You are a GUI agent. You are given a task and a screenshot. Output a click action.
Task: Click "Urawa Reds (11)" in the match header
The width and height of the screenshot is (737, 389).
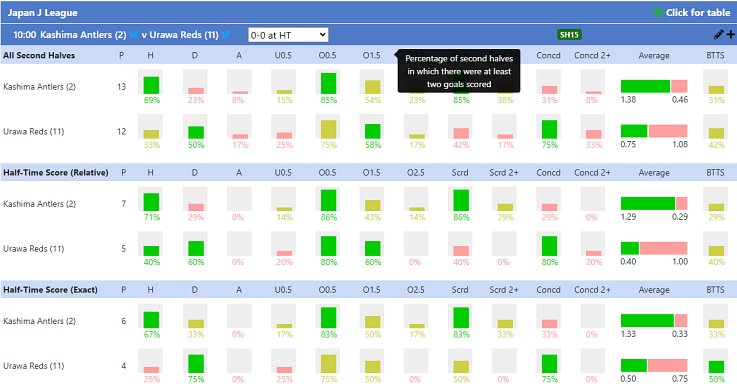tap(184, 35)
